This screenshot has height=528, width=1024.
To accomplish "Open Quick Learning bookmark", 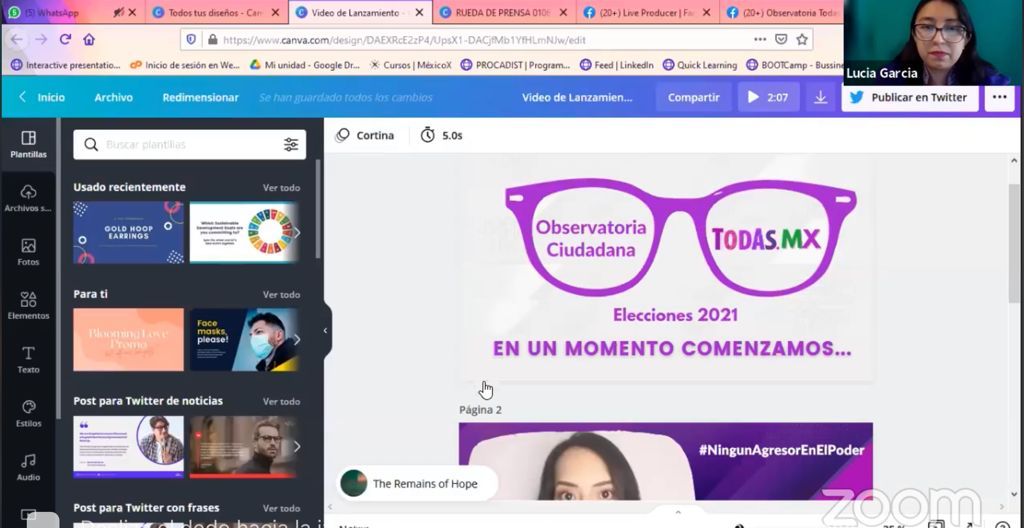I will click(x=699, y=65).
